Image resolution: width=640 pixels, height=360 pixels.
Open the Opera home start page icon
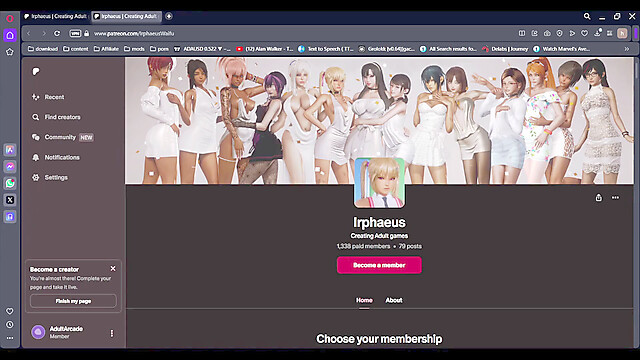[x=10, y=35]
